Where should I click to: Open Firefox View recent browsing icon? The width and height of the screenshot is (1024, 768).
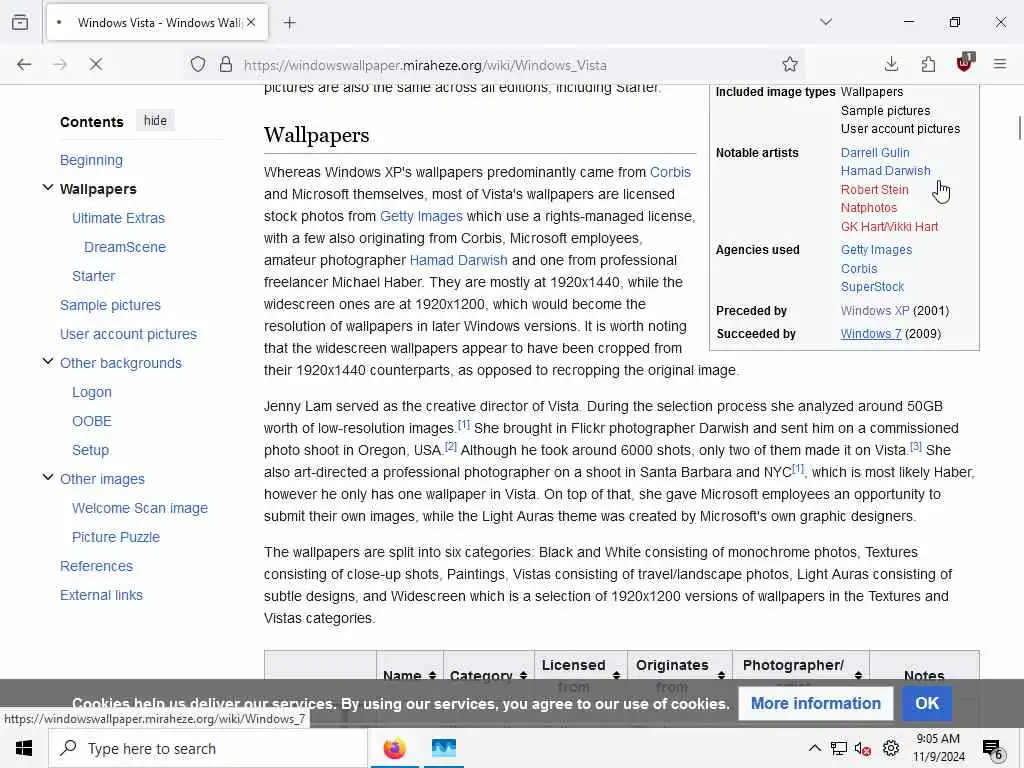(20, 22)
